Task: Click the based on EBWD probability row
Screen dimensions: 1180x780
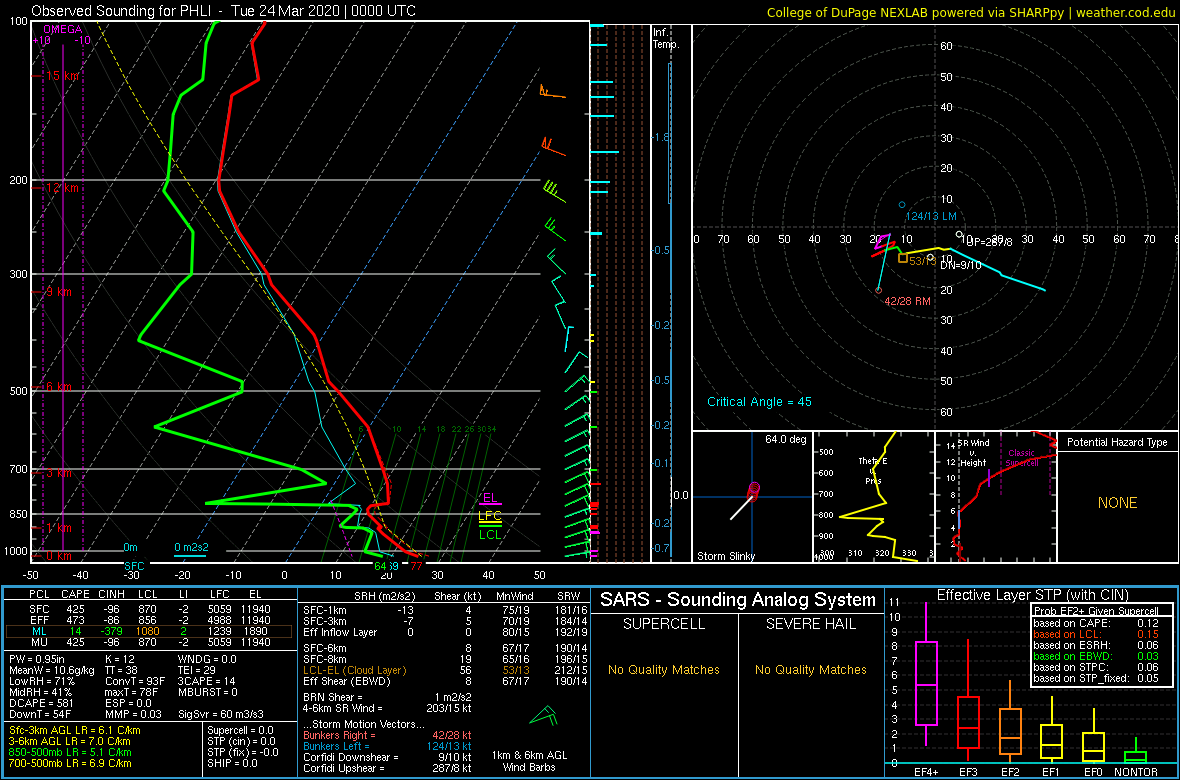Action: pyautogui.click(x=1096, y=656)
